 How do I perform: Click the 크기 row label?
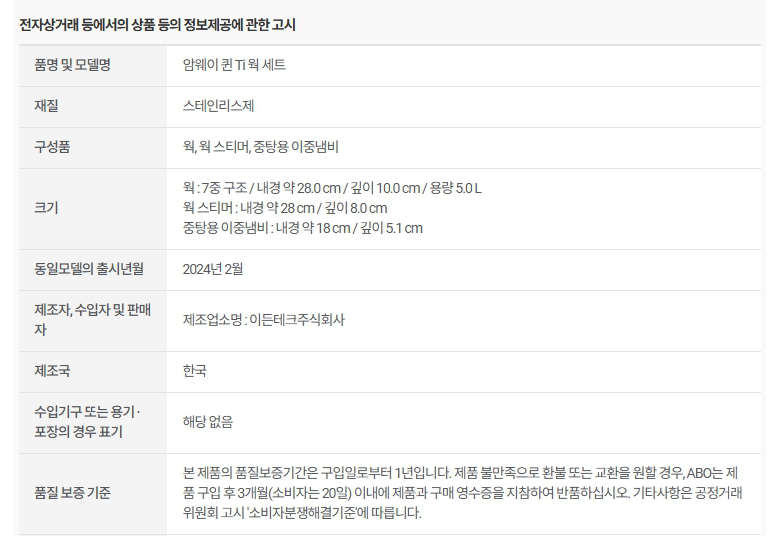[x=47, y=207]
